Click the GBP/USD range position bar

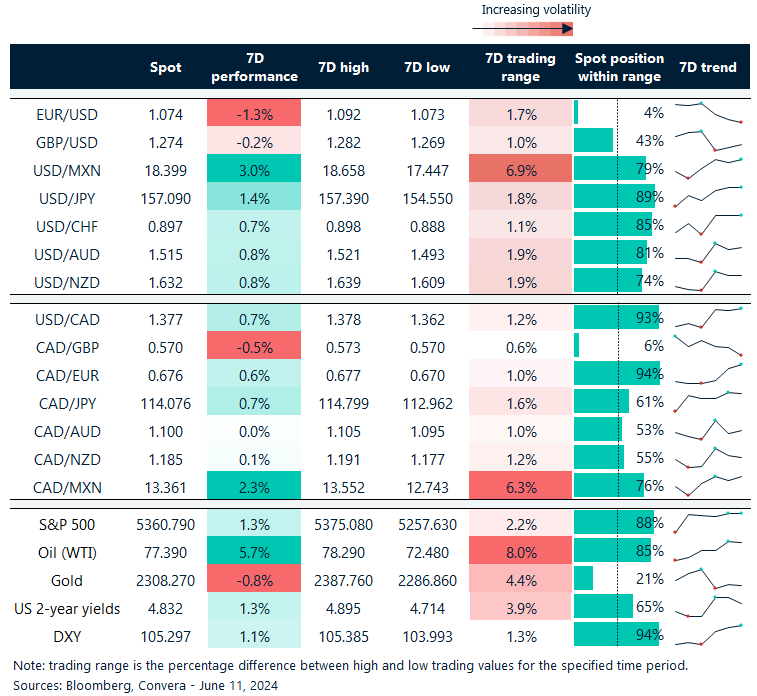pos(594,141)
